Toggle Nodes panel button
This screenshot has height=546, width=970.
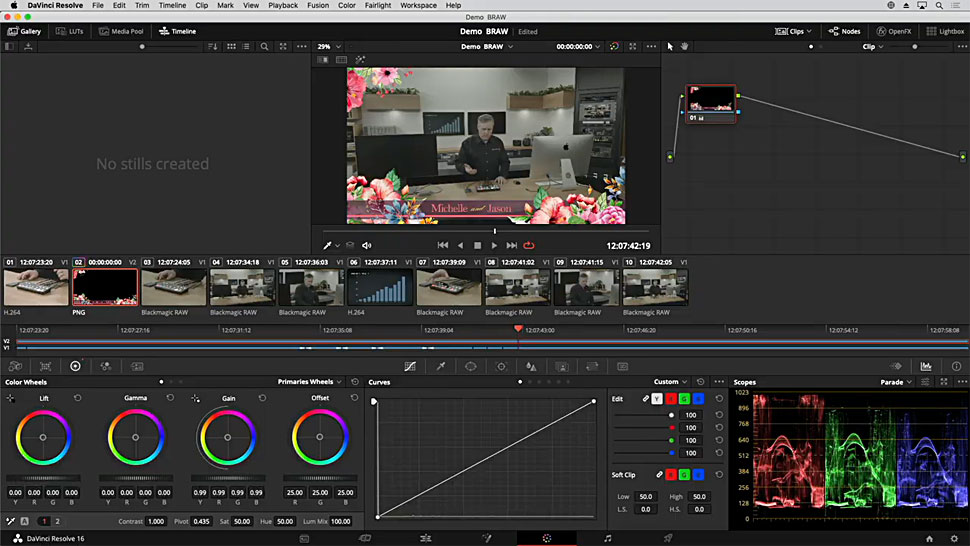tap(844, 31)
